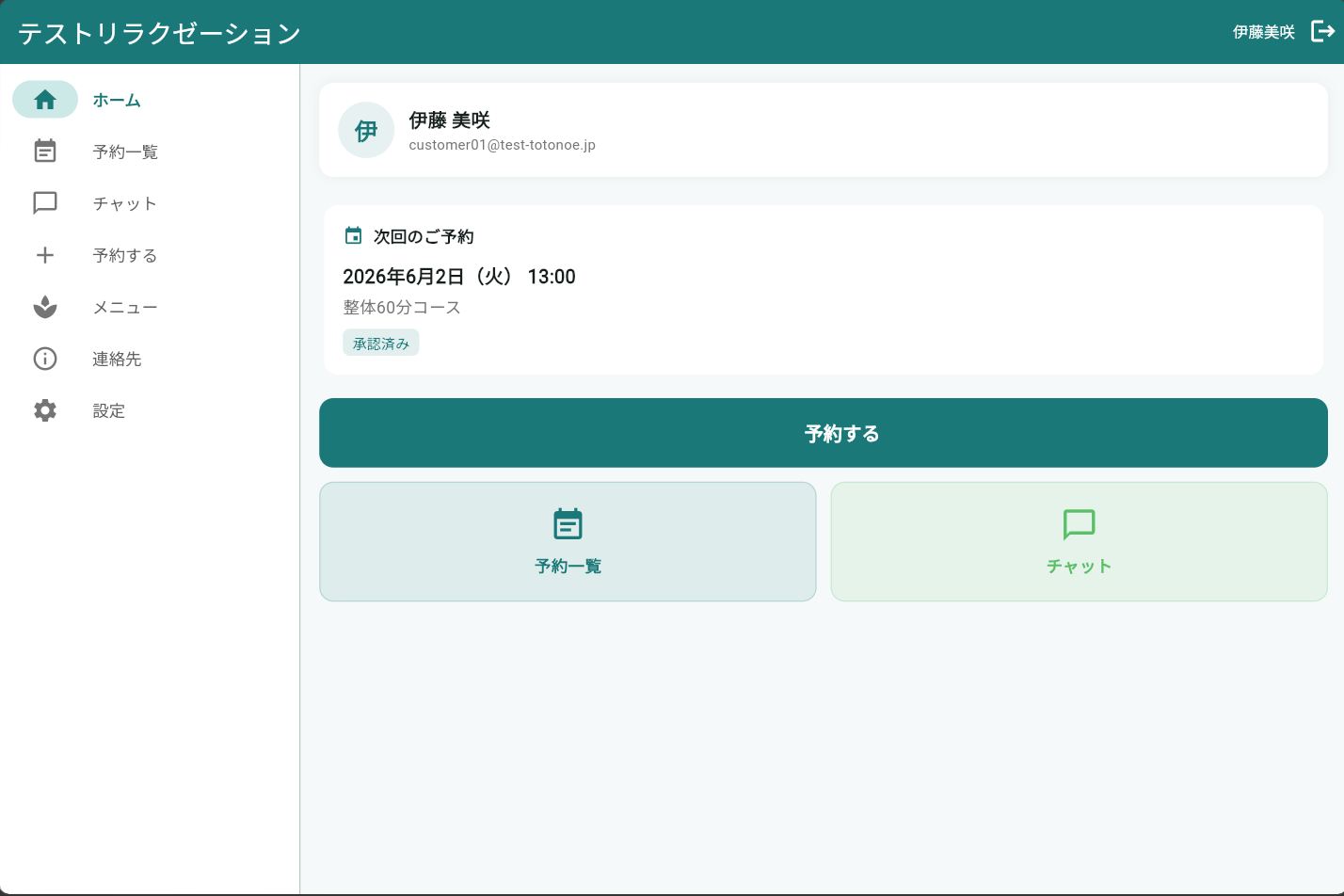The width and height of the screenshot is (1344, 896).
Task: Open 連絡先 label in sidebar
Action: pos(117,359)
